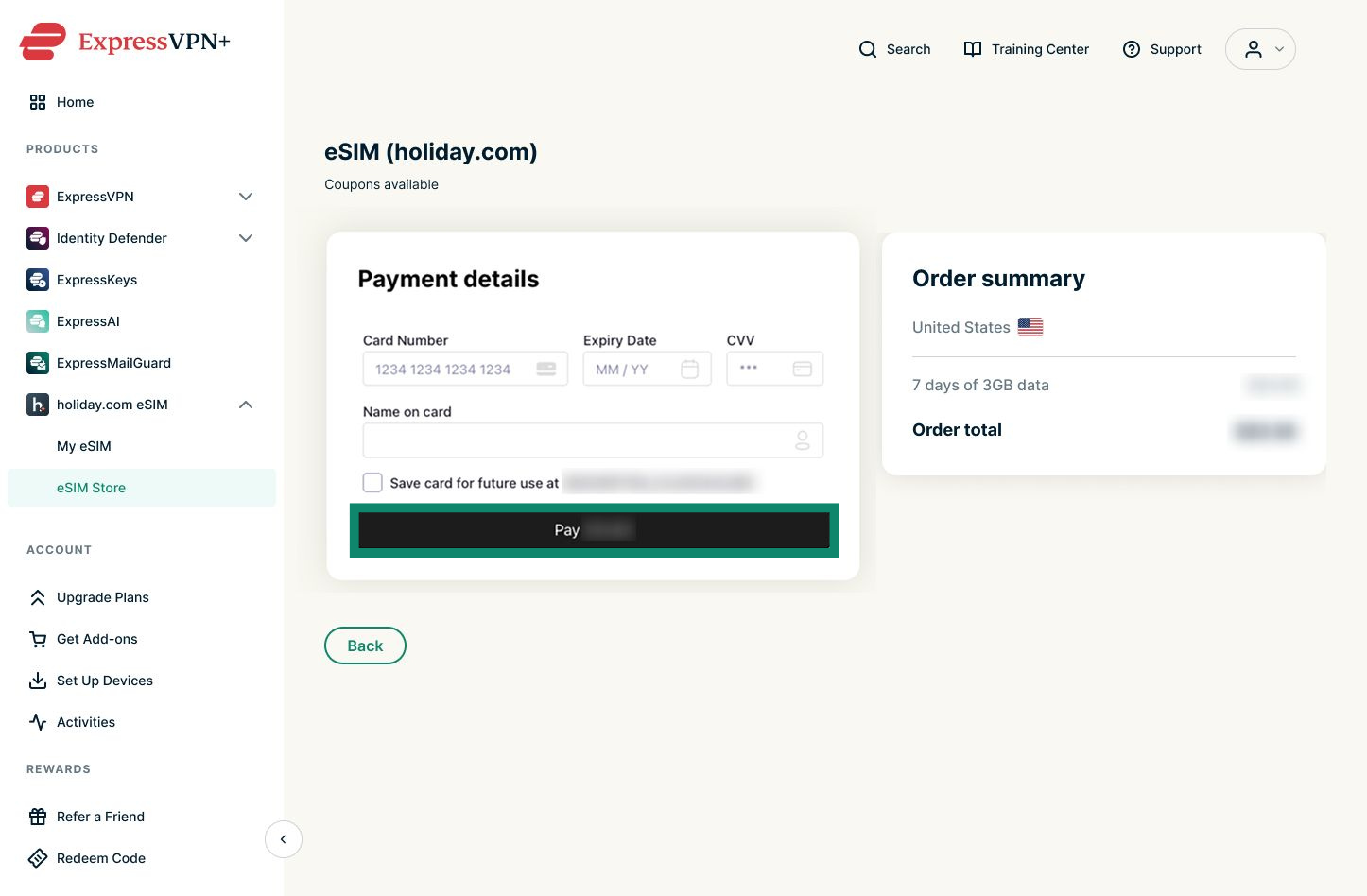Collapse the holiday.com eSIM section
The height and width of the screenshot is (896, 1367).
point(246,405)
